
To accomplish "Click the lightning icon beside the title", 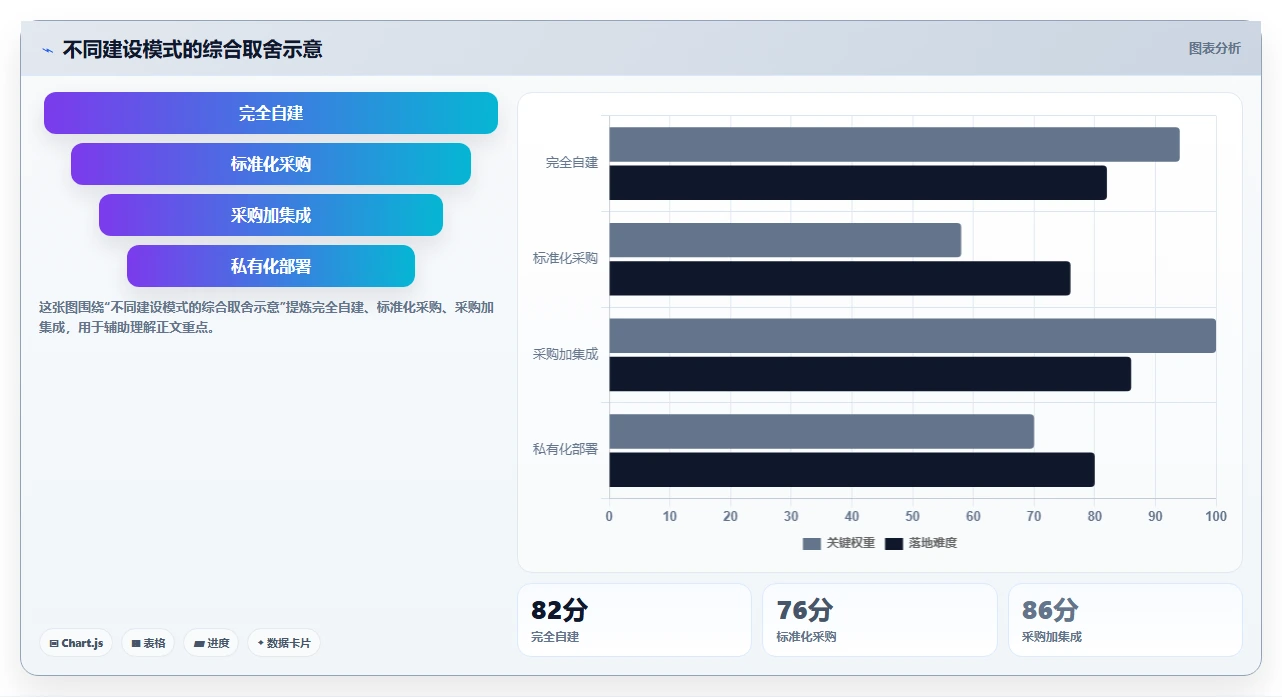I will (x=47, y=50).
